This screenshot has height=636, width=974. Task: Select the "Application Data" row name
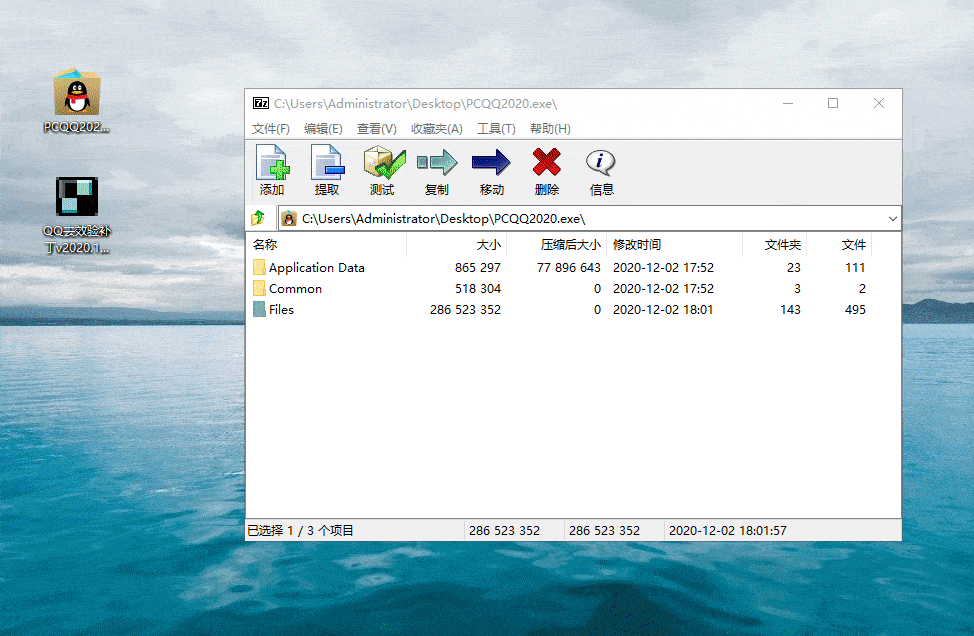(317, 268)
